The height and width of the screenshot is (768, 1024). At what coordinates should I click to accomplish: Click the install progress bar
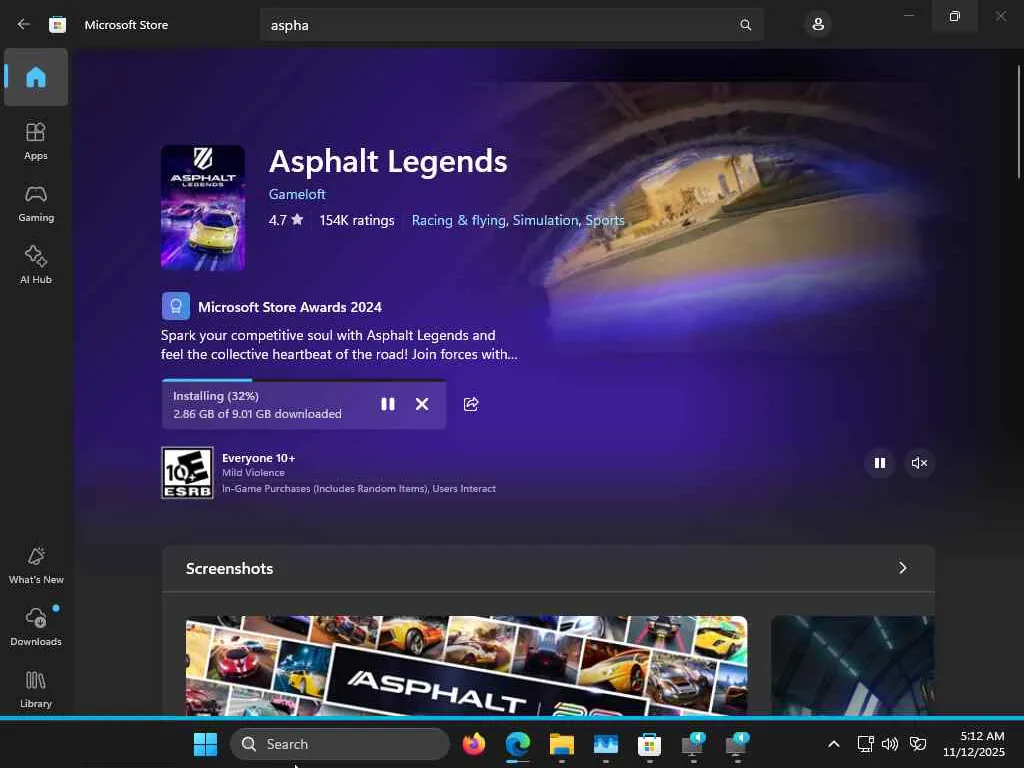point(304,379)
